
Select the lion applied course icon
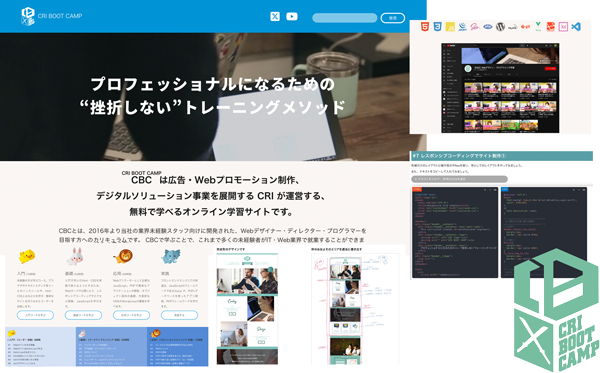click(123, 256)
